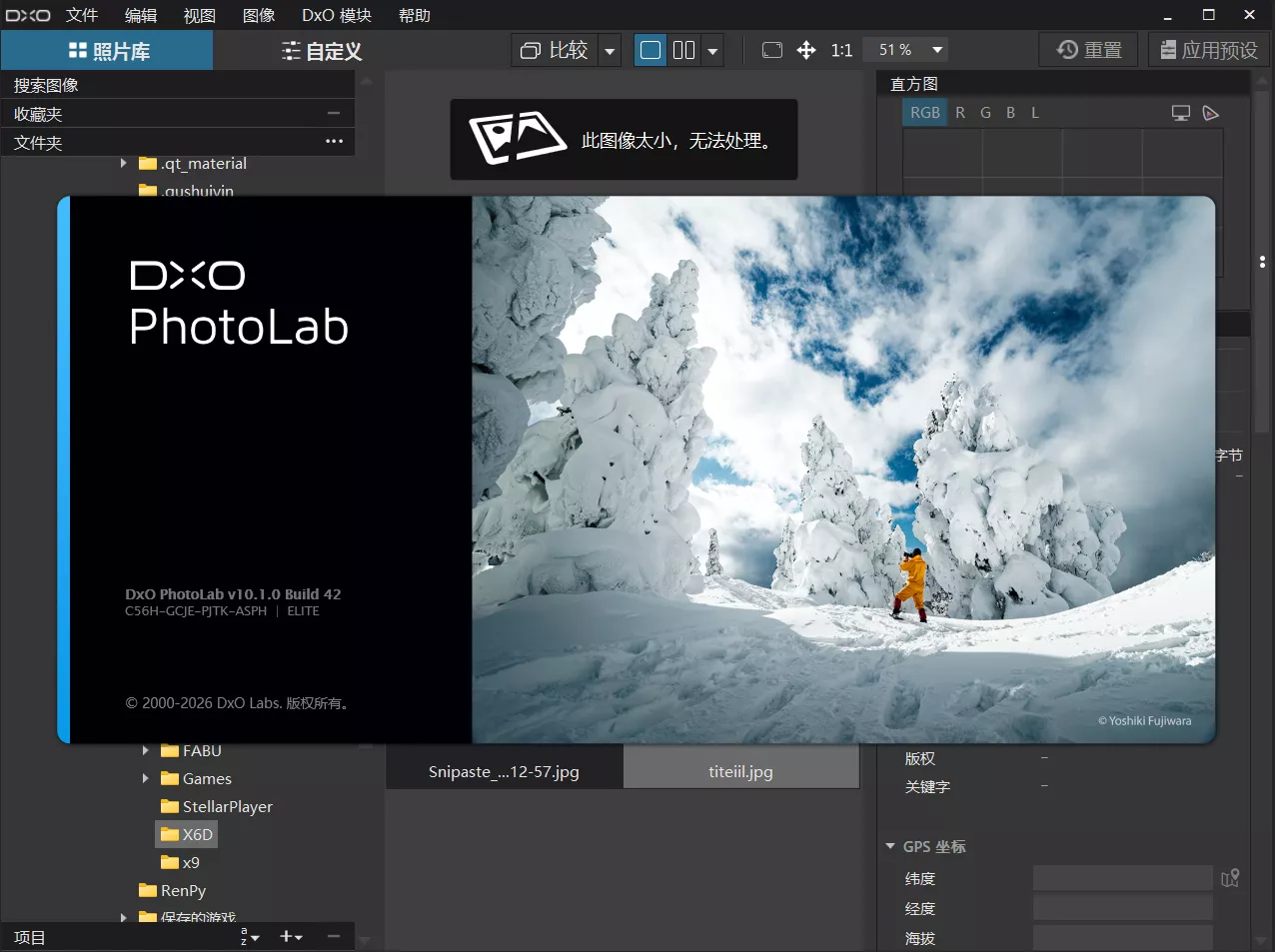
Task: Click the DxO logo in title bar
Action: pyautogui.click(x=28, y=15)
